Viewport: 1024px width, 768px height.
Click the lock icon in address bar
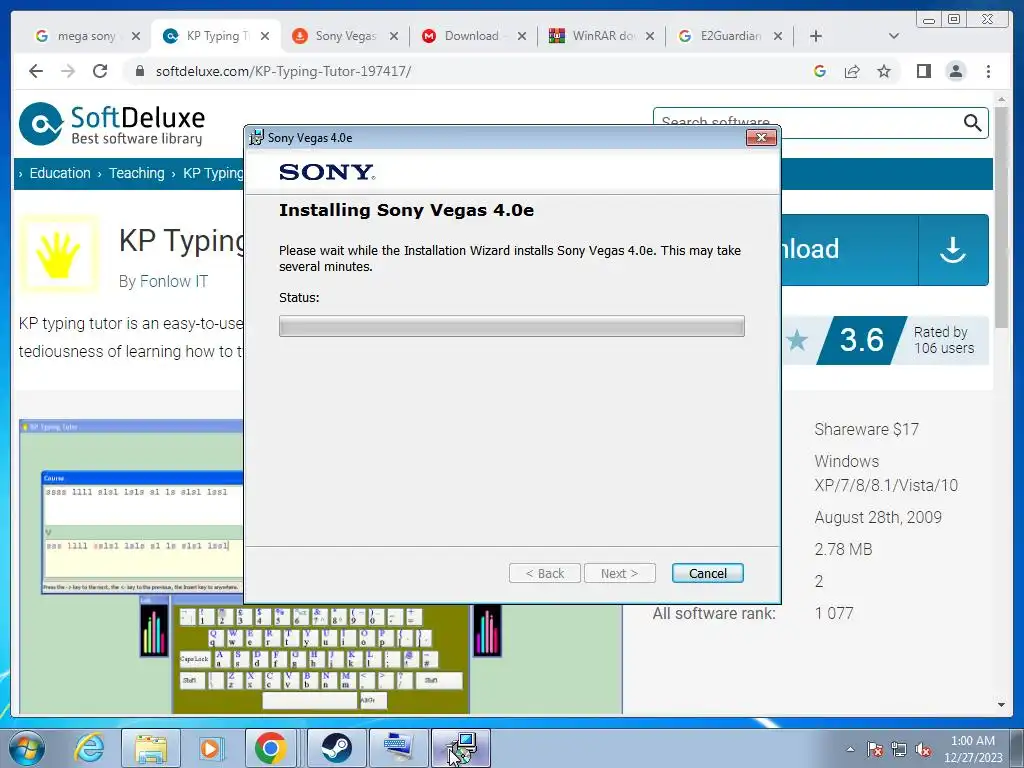point(139,71)
